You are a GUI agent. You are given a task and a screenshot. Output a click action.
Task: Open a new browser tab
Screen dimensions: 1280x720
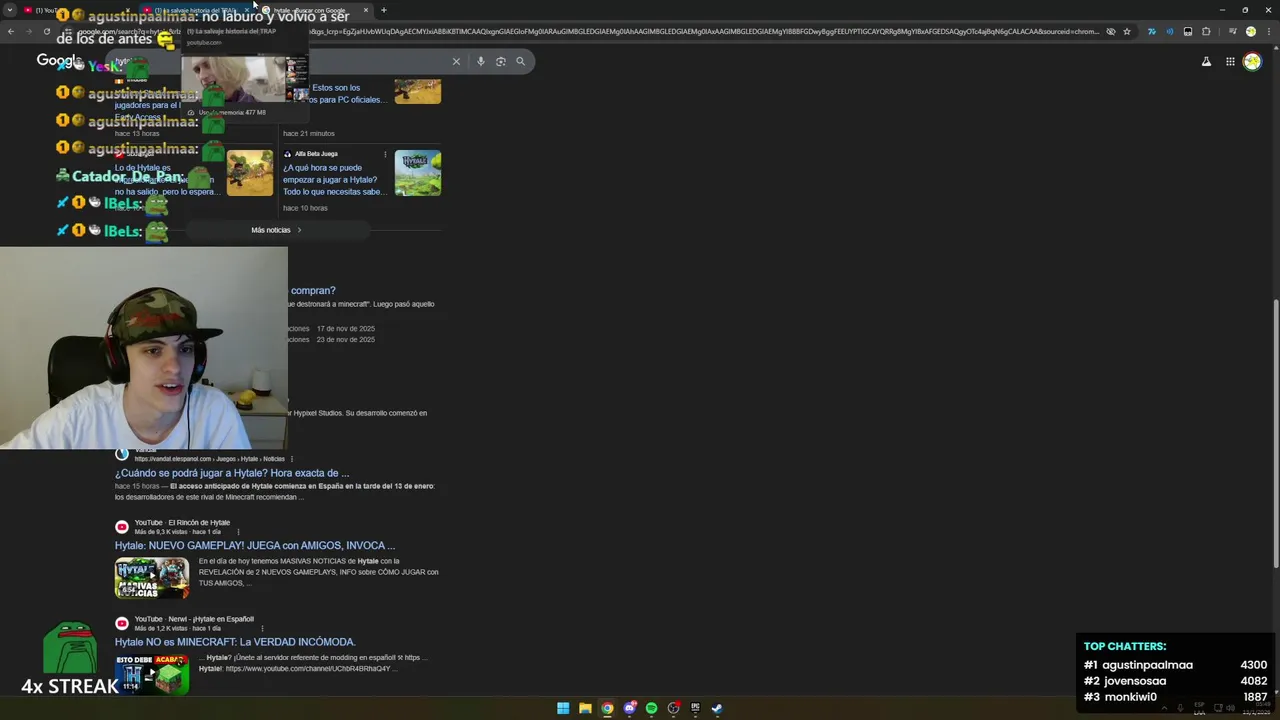(x=384, y=10)
